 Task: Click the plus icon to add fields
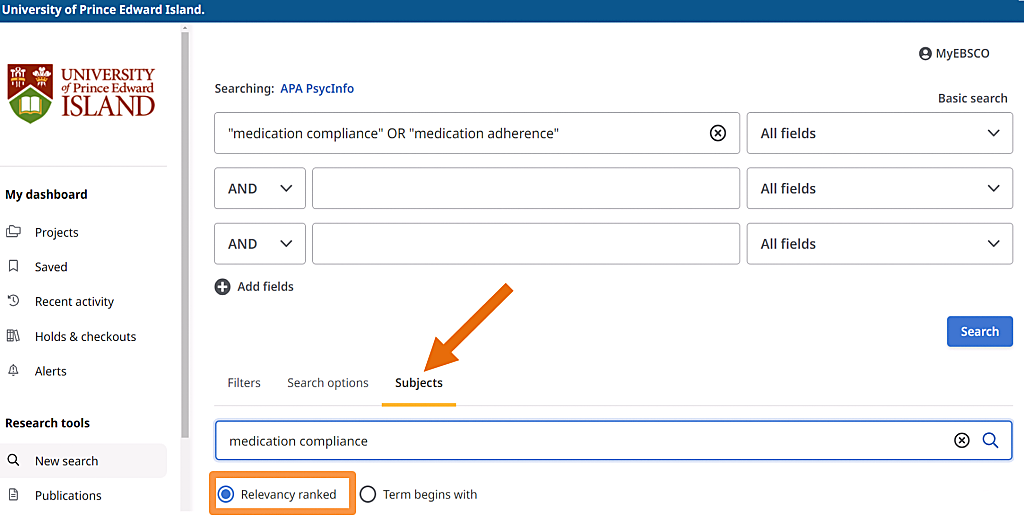[222, 287]
